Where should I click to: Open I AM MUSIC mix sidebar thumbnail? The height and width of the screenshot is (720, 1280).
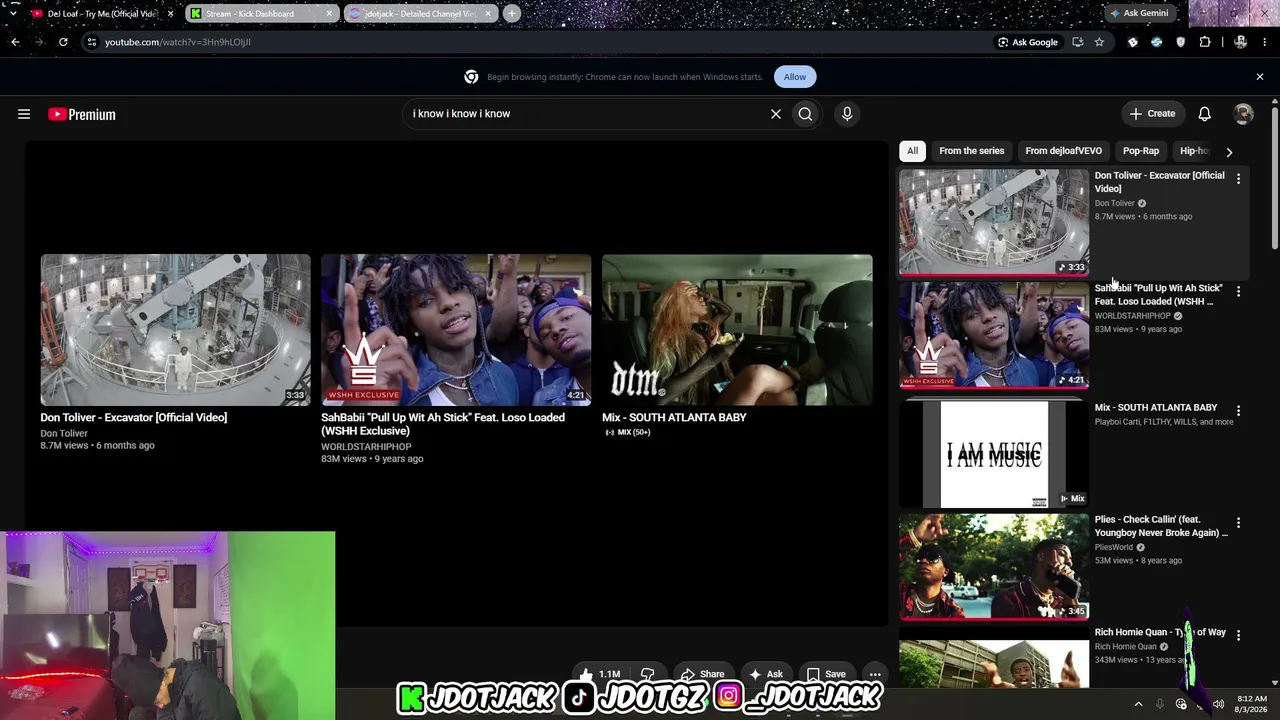click(x=994, y=454)
